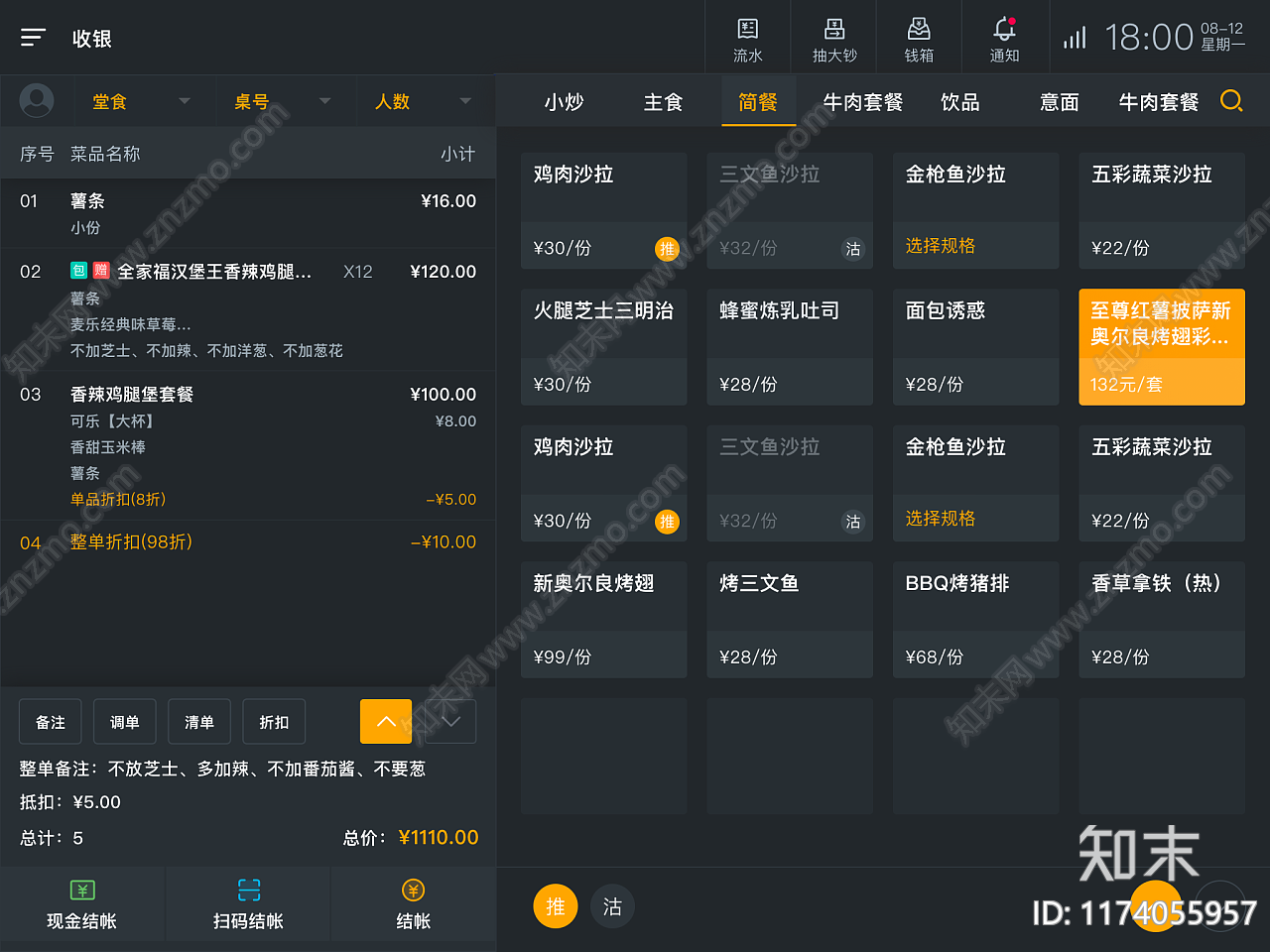Click the 包 tag on order item 02

coord(78,271)
